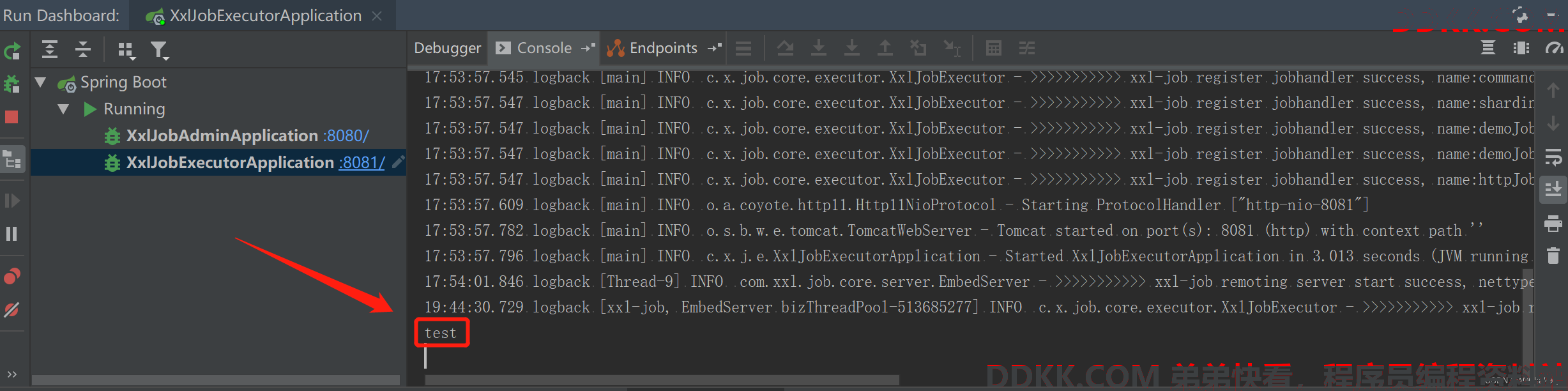Click the pin arrow next to Console tab
Screen dimensions: 1568x391
[x=588, y=48]
